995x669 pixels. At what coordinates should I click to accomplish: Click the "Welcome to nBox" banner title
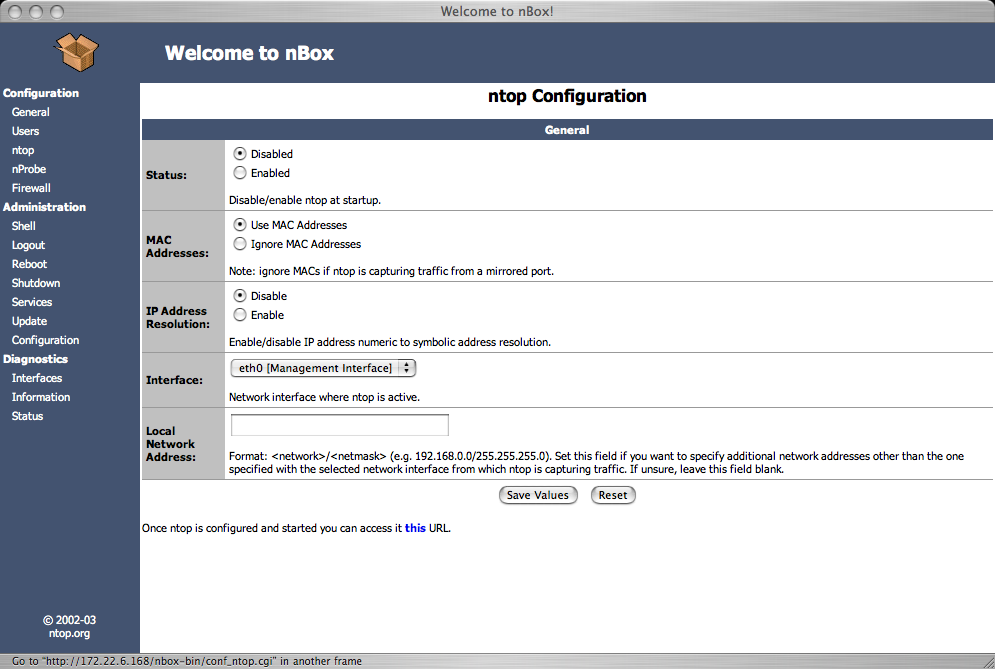tap(249, 53)
